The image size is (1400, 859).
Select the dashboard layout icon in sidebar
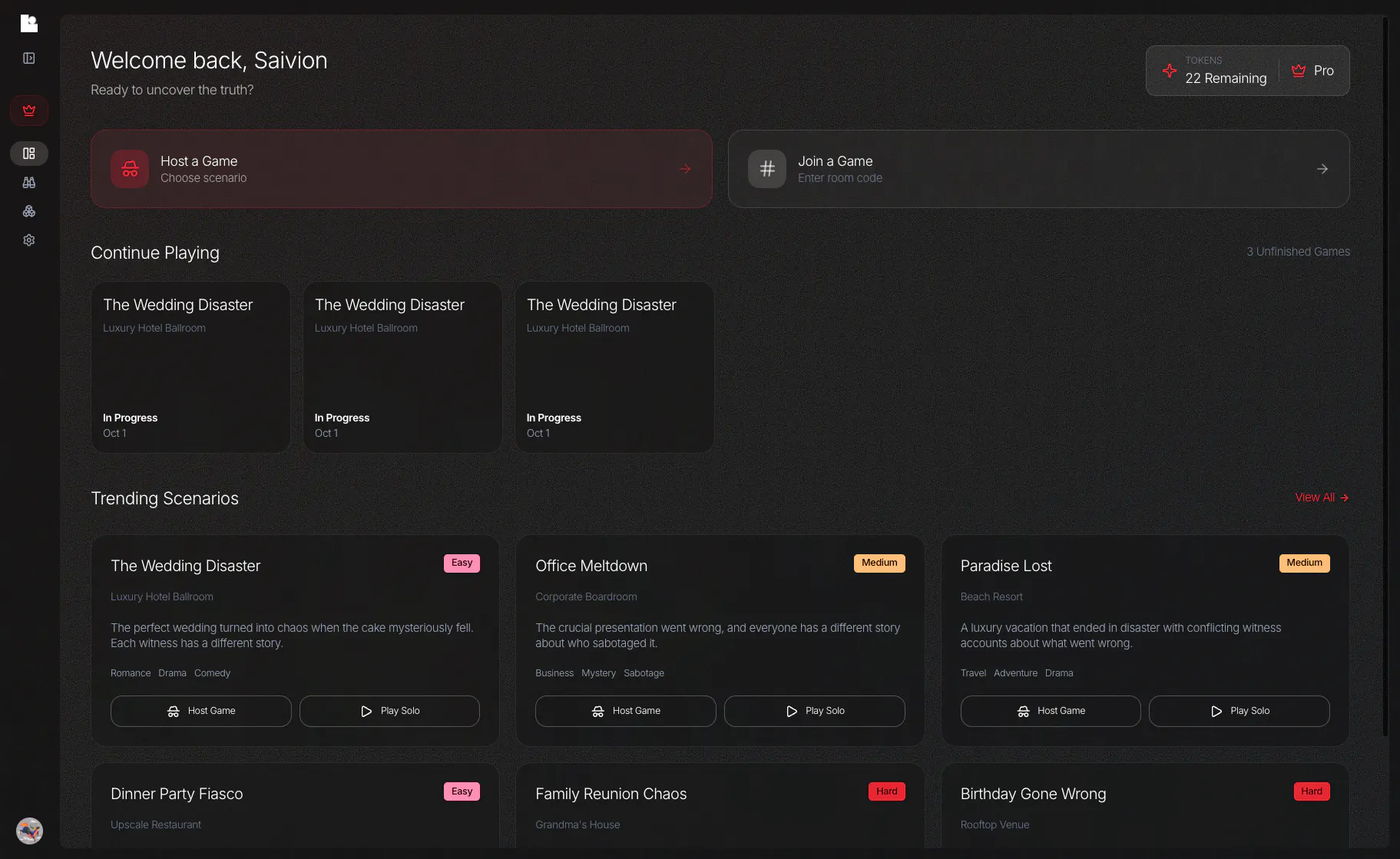(29, 154)
